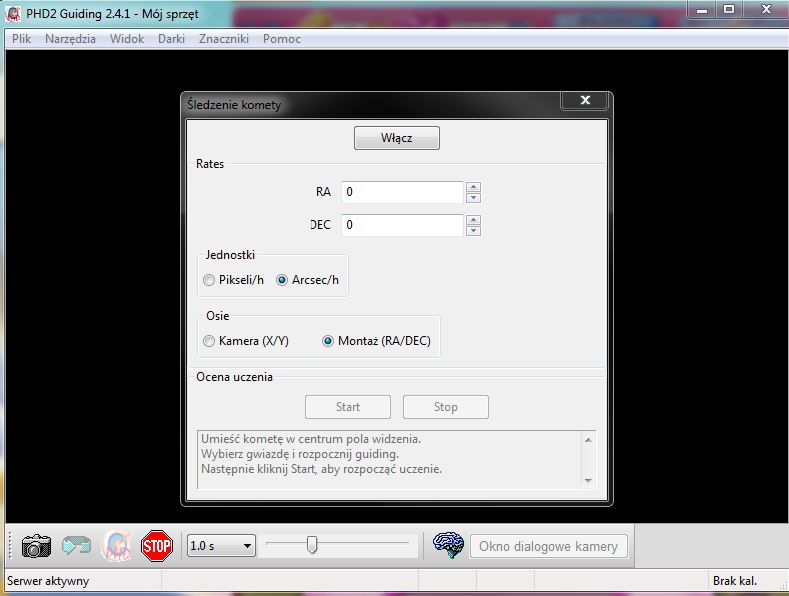Viewport: 789px width, 596px height.
Task: Click the 'Serwer aktywny' status text
Action: click(48, 581)
